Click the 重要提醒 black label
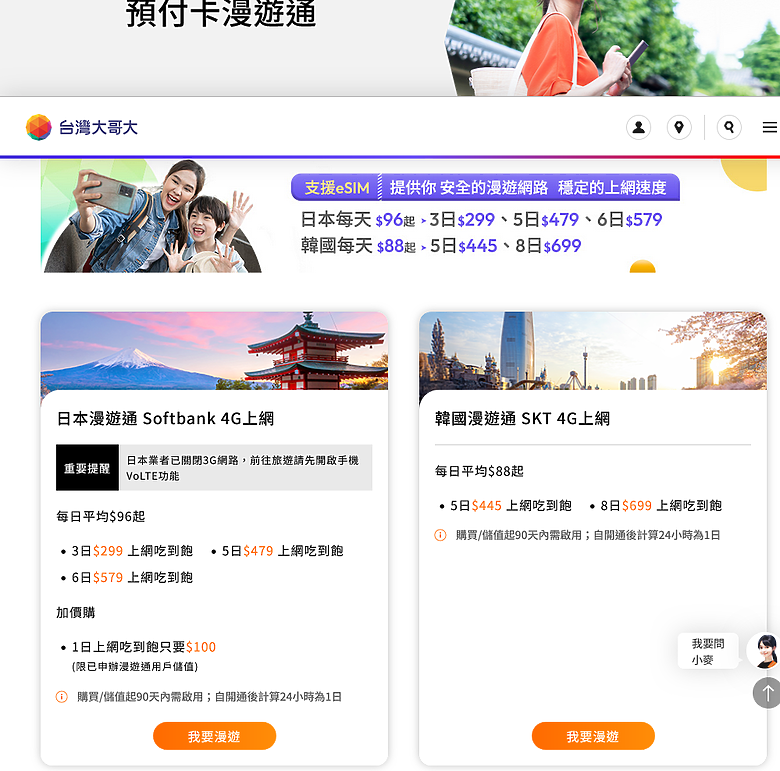The height and width of the screenshot is (771, 780). (87, 468)
